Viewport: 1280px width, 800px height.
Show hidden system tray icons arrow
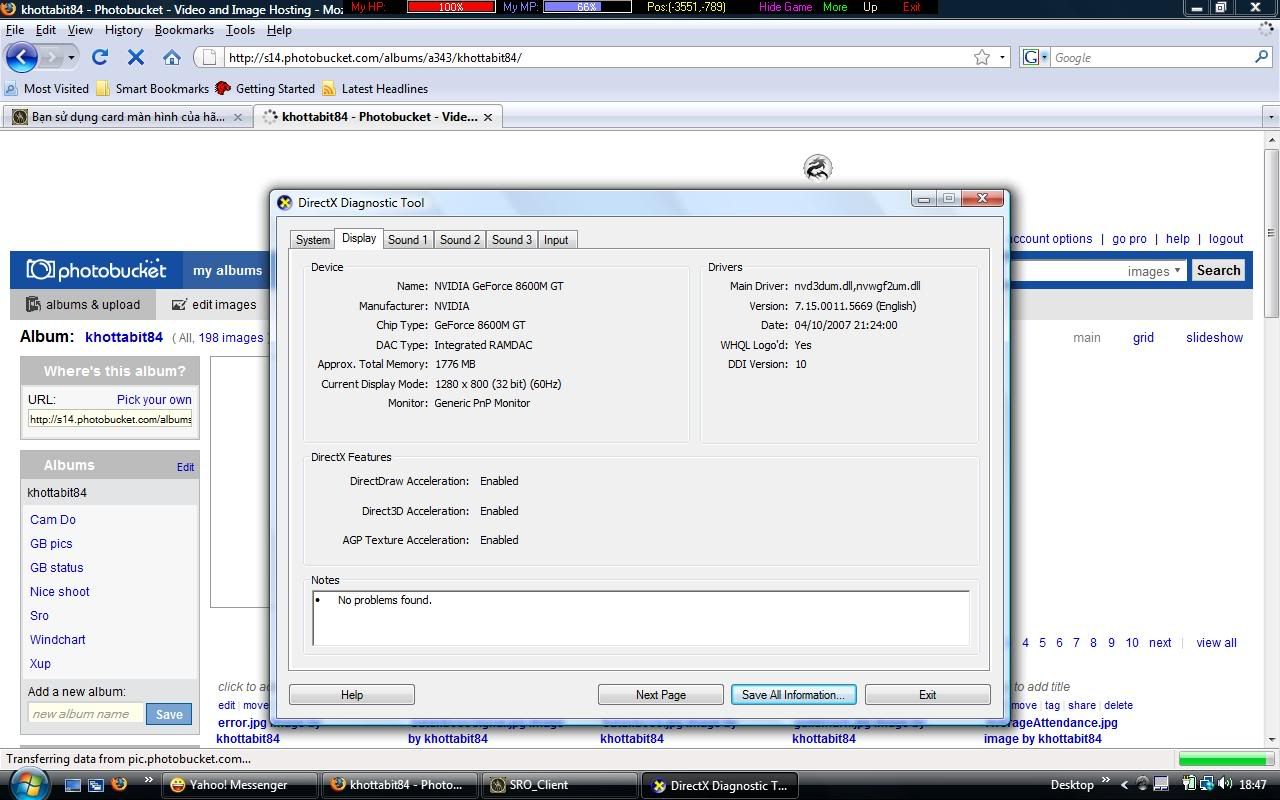(1124, 785)
